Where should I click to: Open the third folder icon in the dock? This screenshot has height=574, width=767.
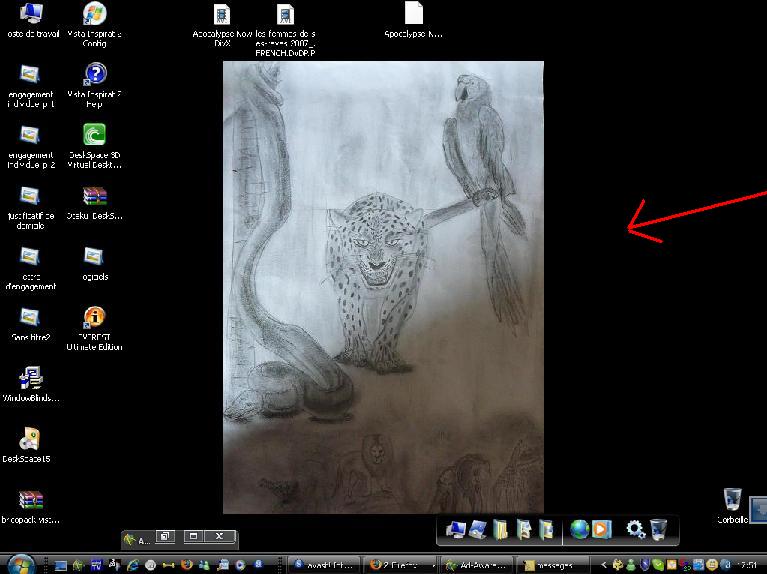546,530
